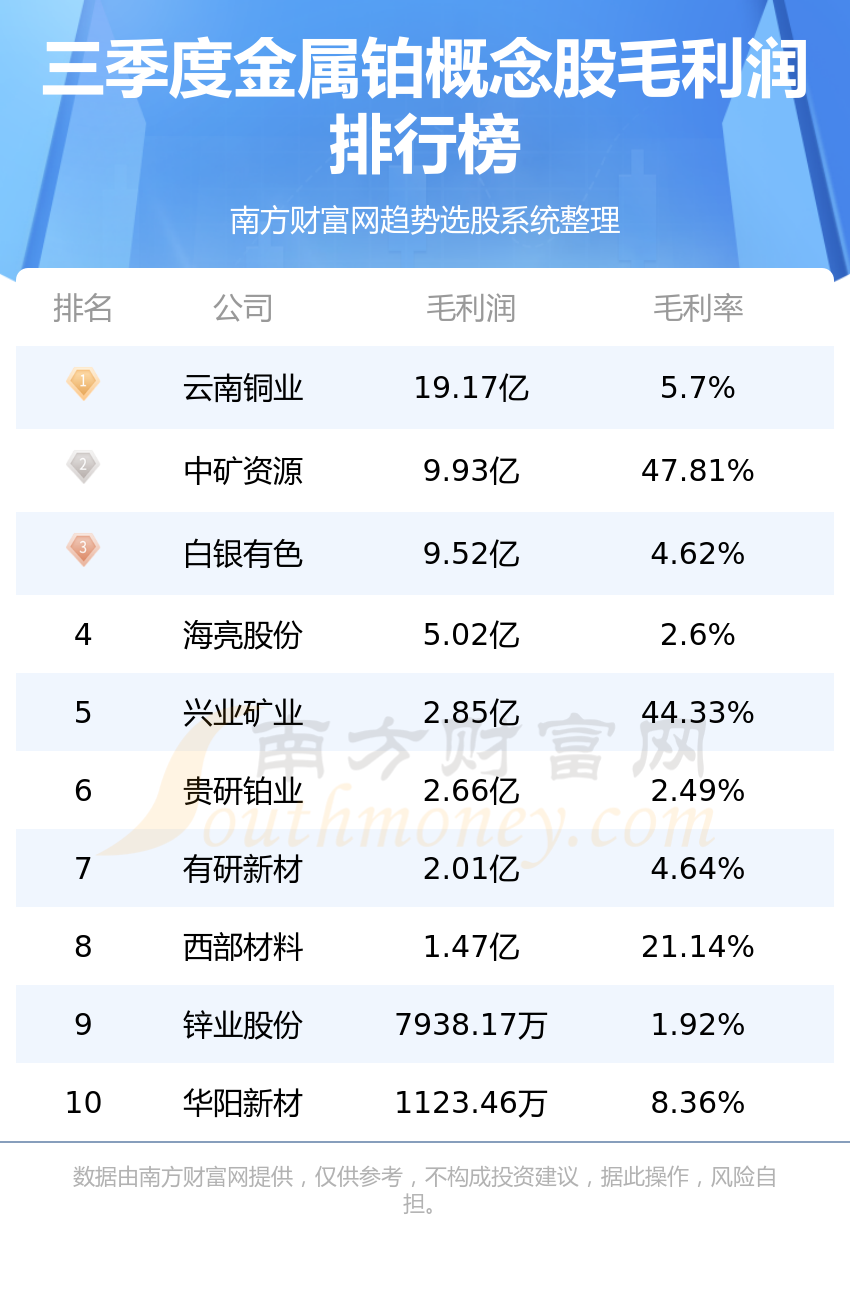Click the 7938.17万 gross profit value
This screenshot has height=1300, width=850.
pos(471,1025)
